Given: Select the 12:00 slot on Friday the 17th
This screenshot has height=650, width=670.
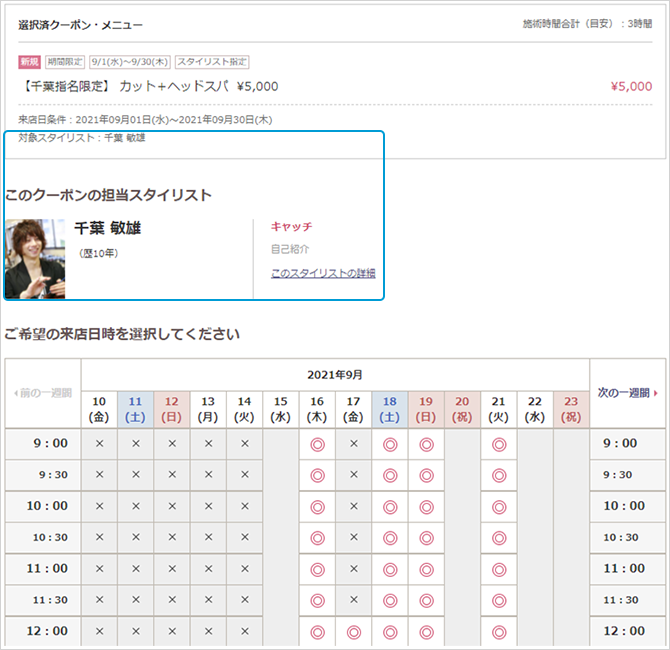Looking at the screenshot, I should (353, 631).
